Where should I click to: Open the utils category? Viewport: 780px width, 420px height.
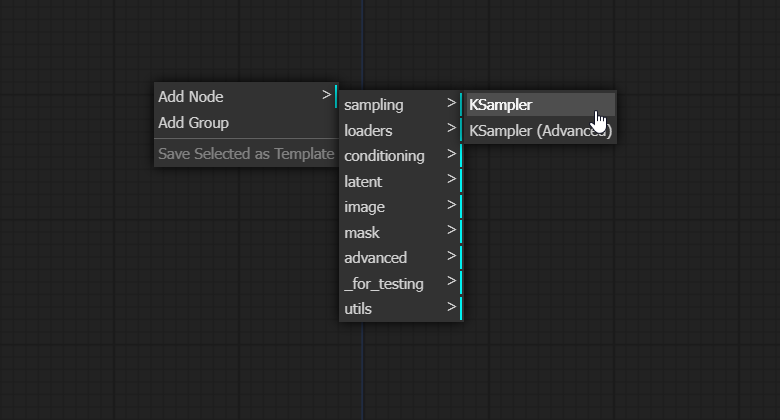[401, 309]
